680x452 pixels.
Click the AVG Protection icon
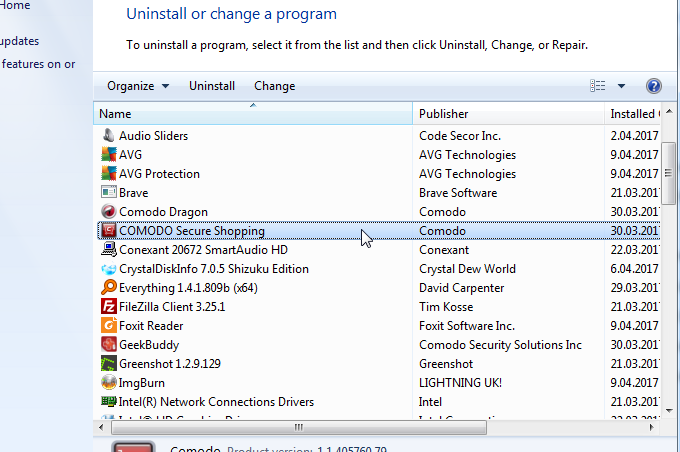click(x=110, y=174)
